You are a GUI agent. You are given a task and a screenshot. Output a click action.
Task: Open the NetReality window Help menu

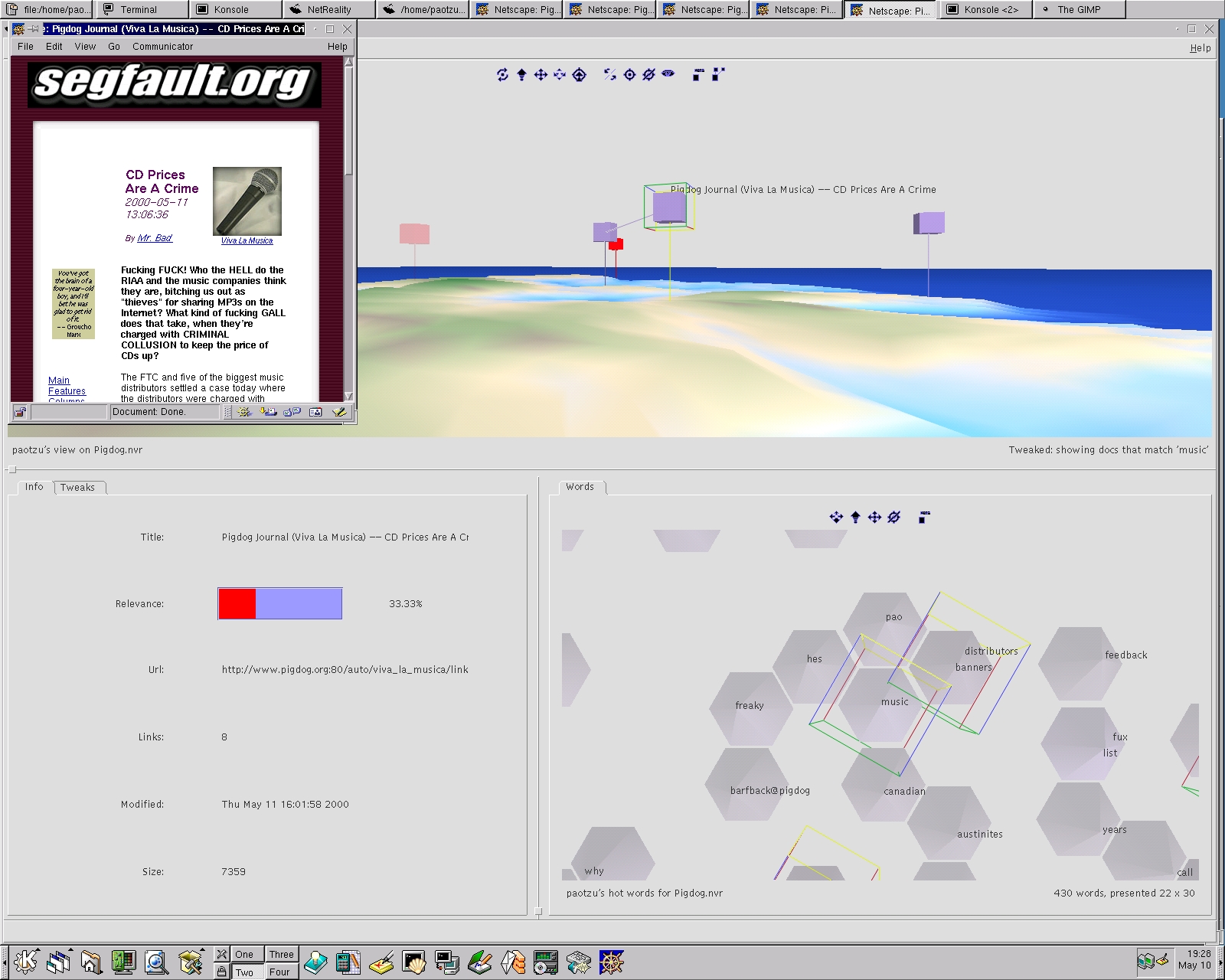tap(1200, 48)
